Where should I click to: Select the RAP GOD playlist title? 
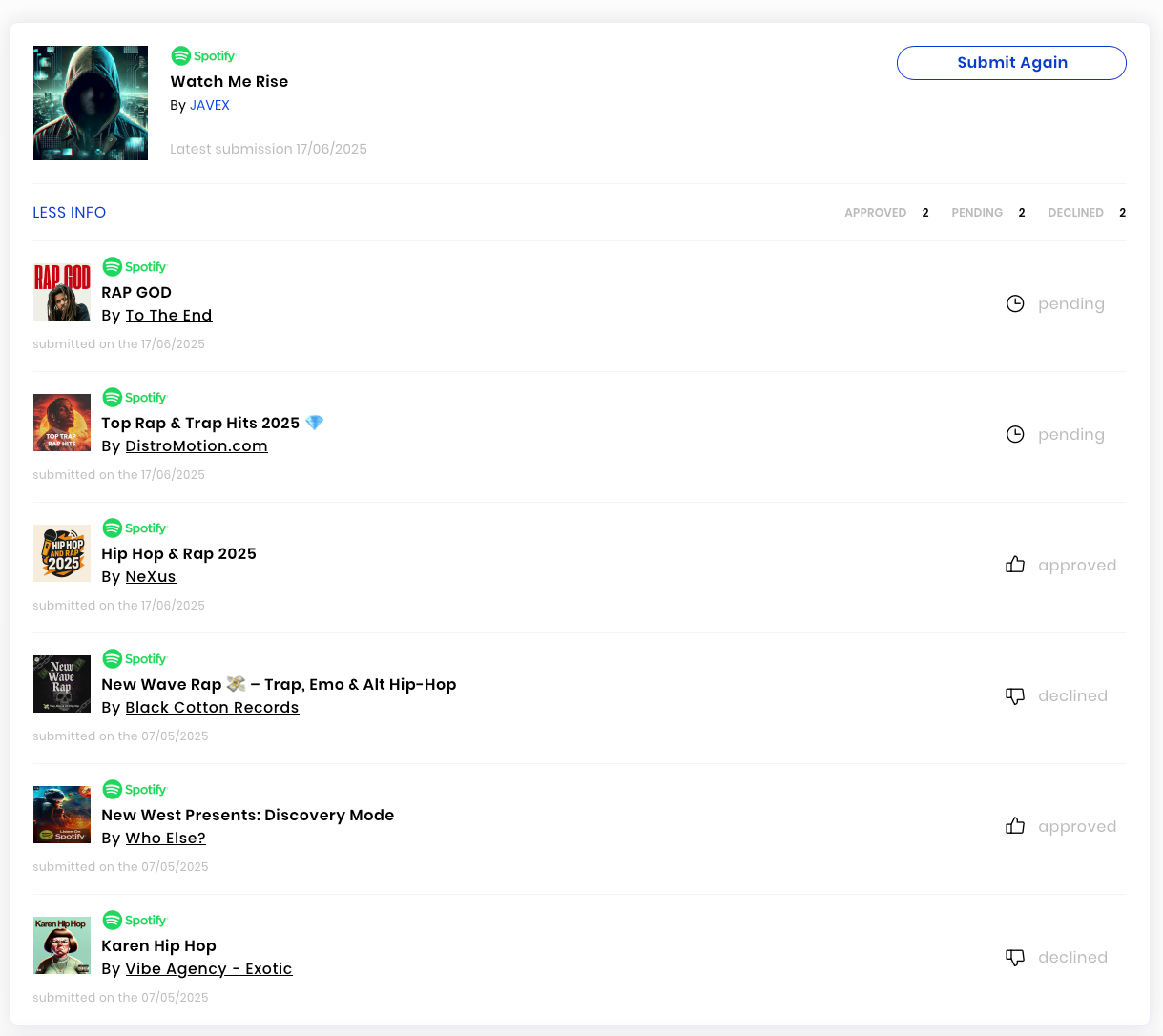pos(136,293)
